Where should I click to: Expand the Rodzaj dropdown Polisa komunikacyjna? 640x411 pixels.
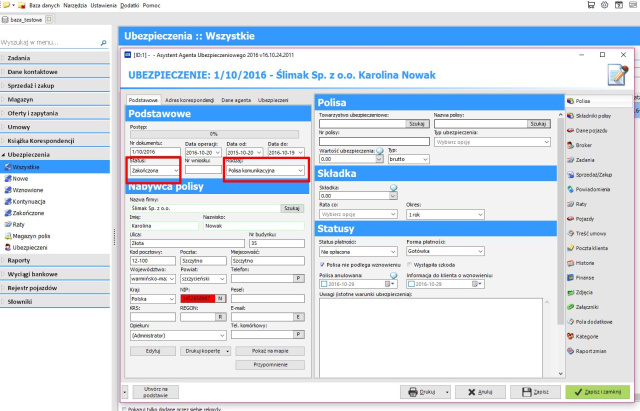(x=265, y=170)
